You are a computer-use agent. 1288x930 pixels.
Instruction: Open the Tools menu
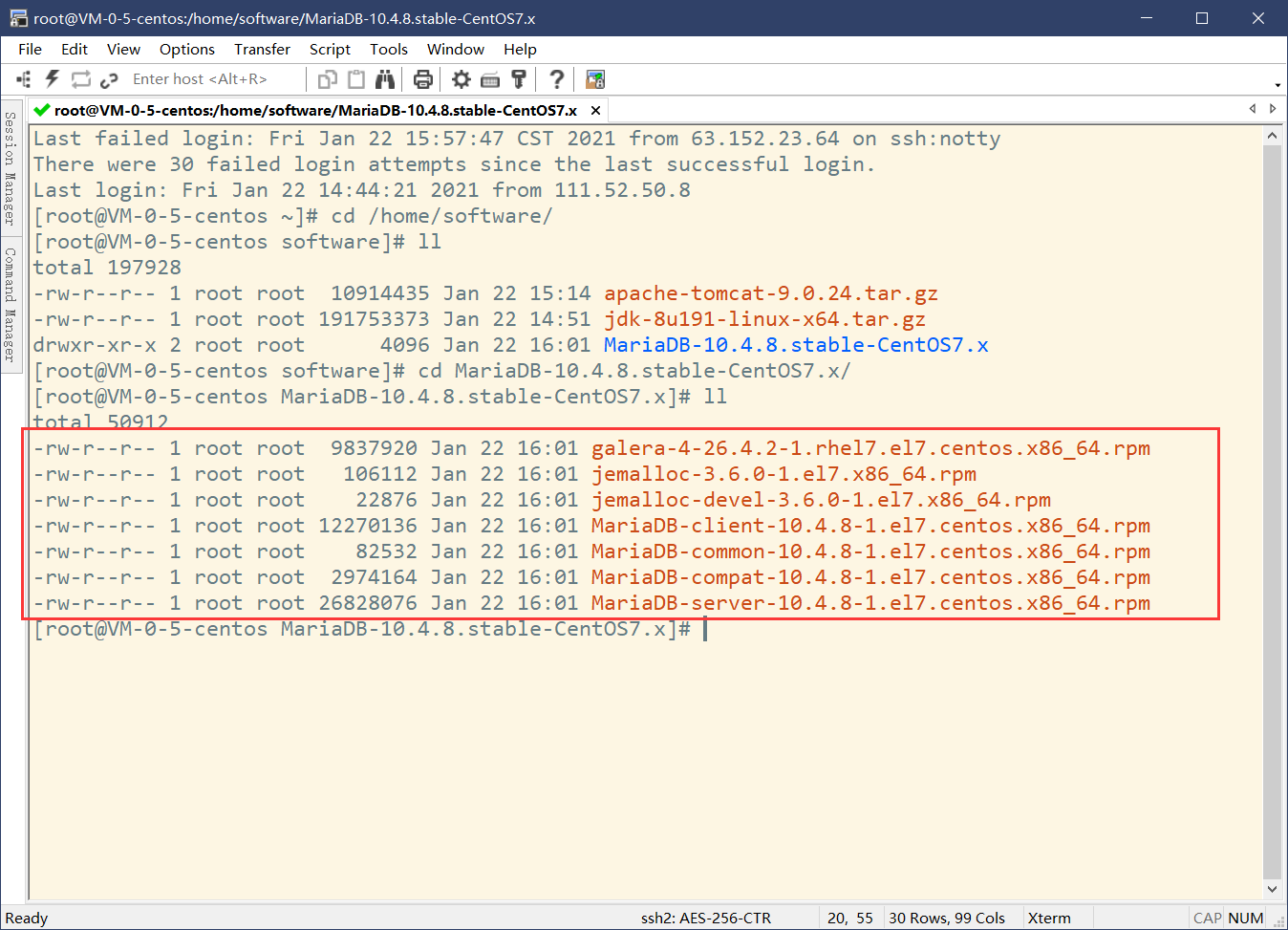389,49
